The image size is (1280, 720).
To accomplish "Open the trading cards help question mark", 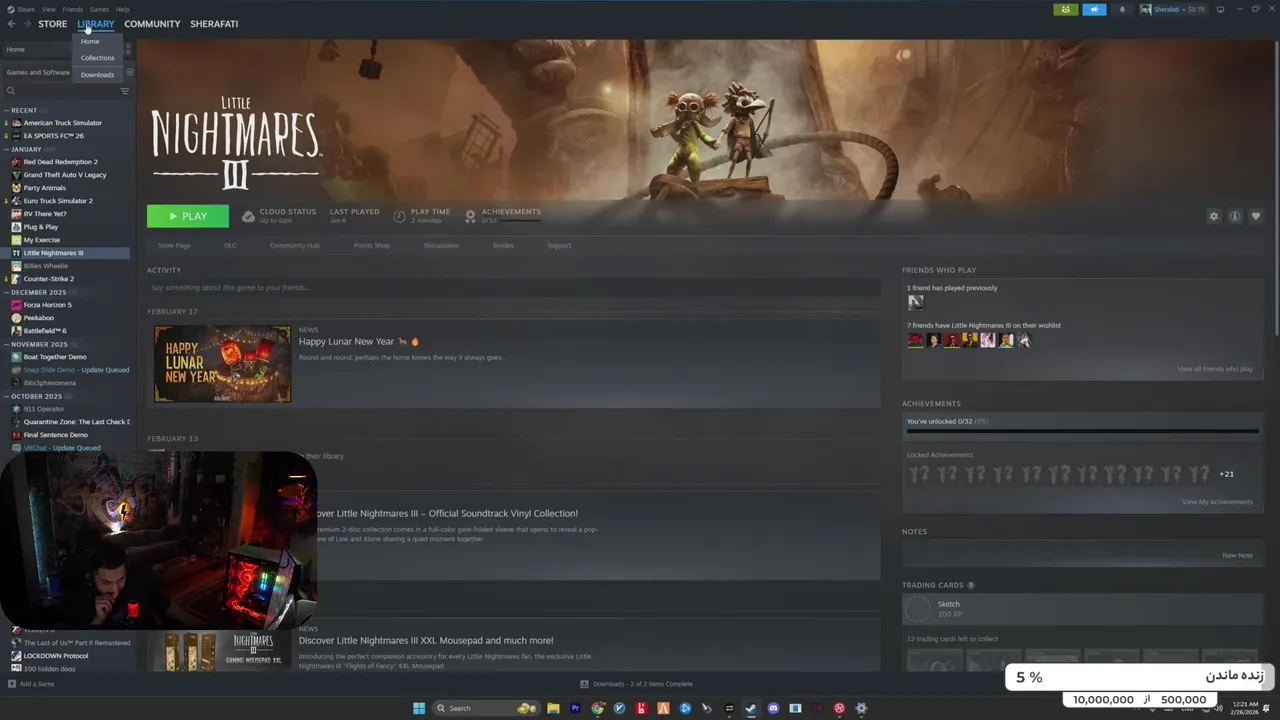I will tap(971, 585).
